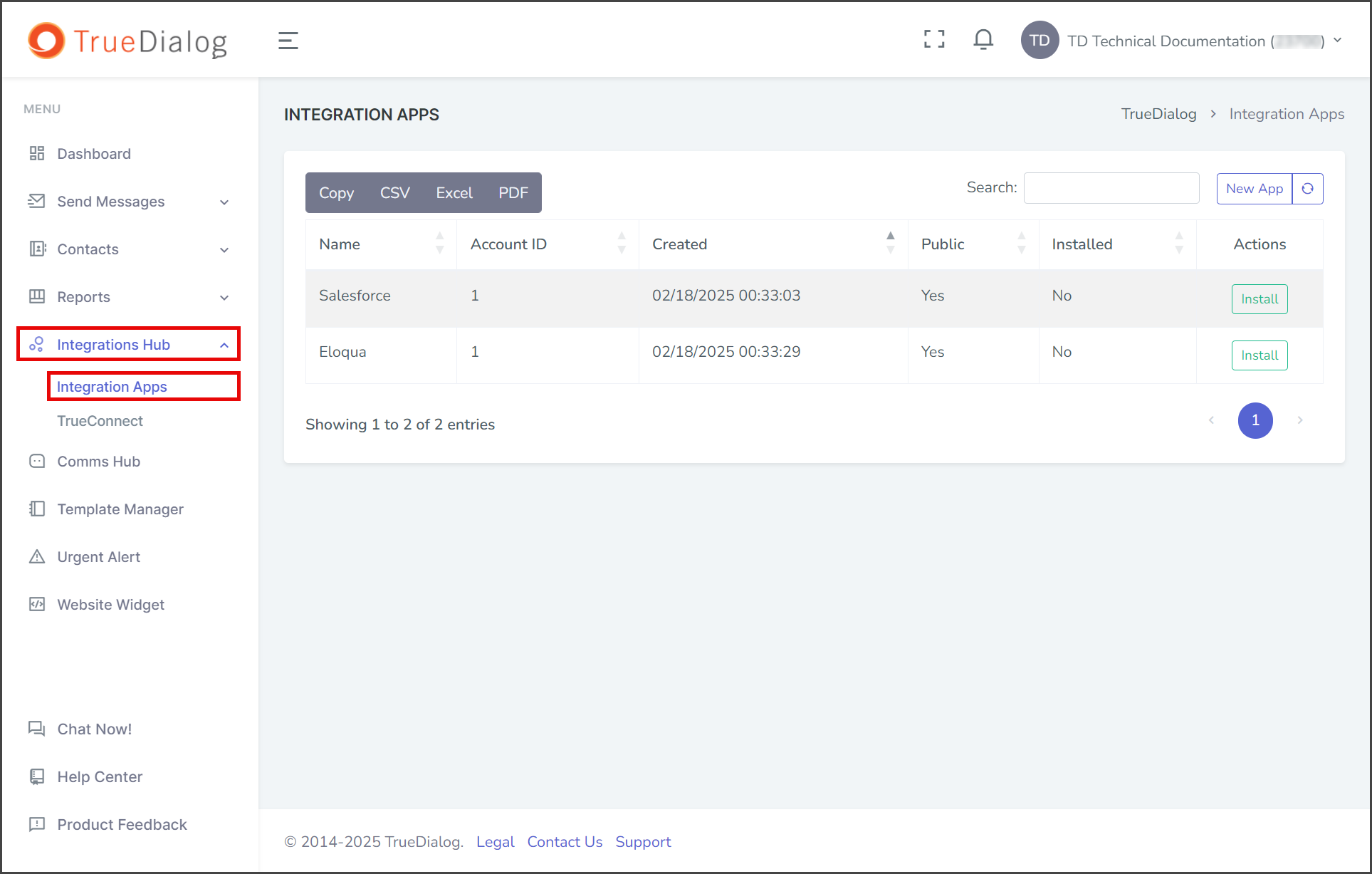Click the TD user avatar circle

(x=1040, y=41)
